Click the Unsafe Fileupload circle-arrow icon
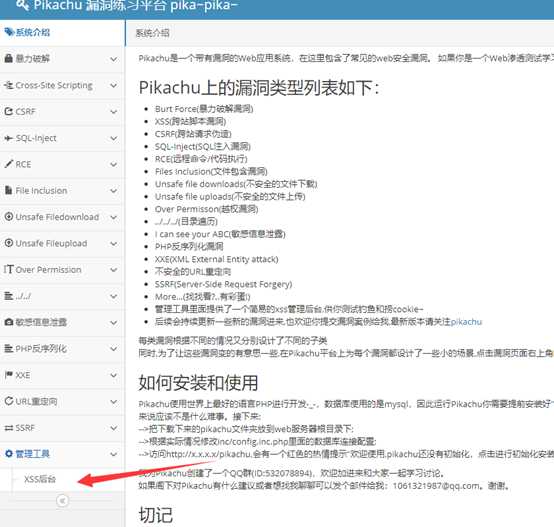Image resolution: width=554 pixels, height=527 pixels. (8, 243)
